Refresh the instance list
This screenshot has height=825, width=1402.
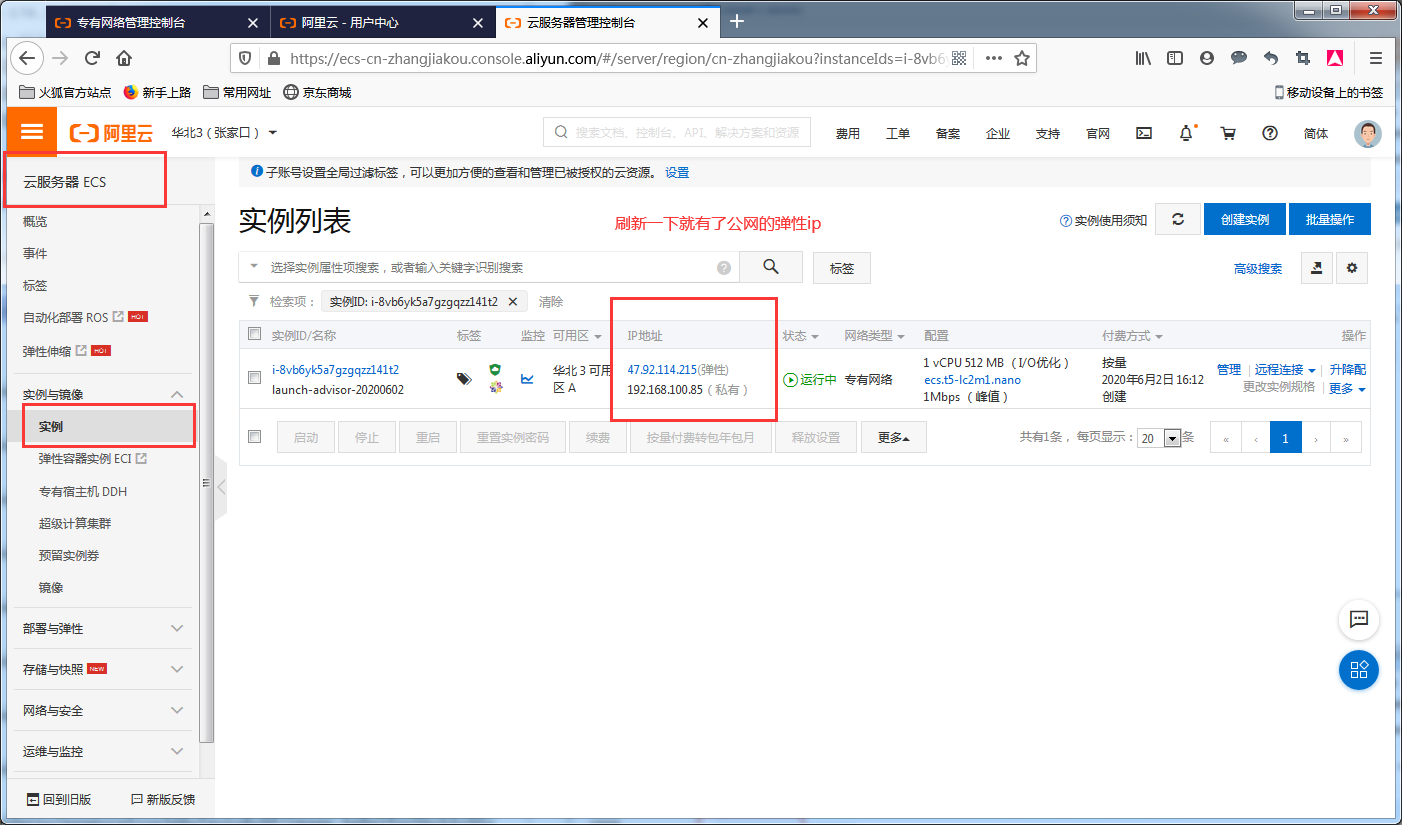[1177, 218]
